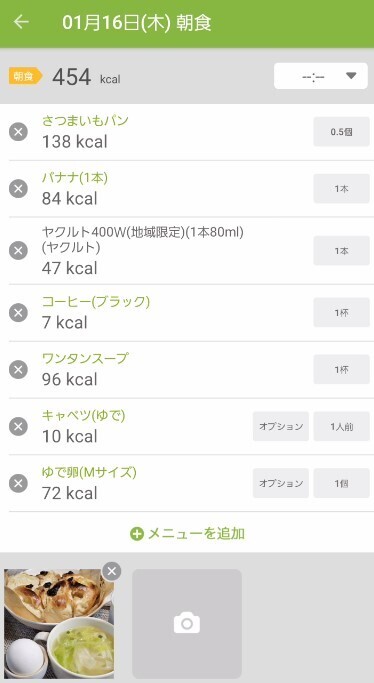The image size is (374, 683).
Task: Delete the attached breakfast photo
Action: (x=112, y=571)
